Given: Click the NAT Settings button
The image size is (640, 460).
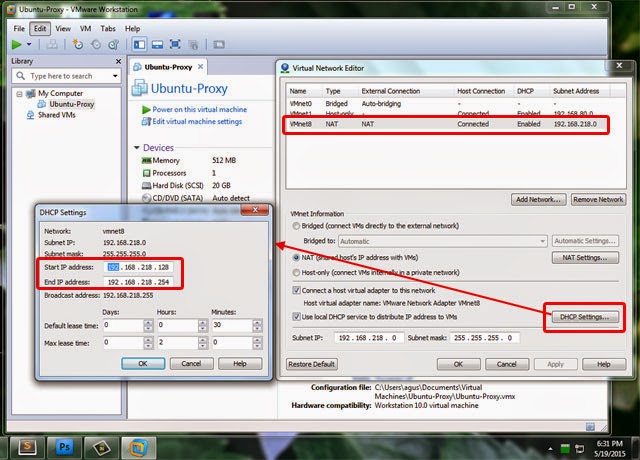Looking at the screenshot, I should coord(585,258).
